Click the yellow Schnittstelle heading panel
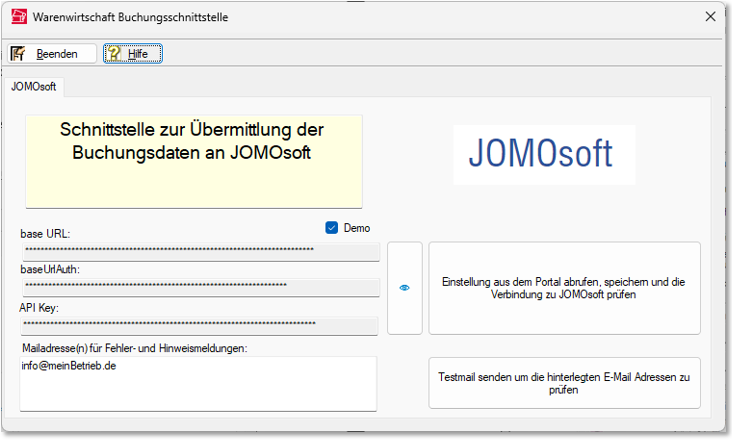 pyautogui.click(x=193, y=160)
